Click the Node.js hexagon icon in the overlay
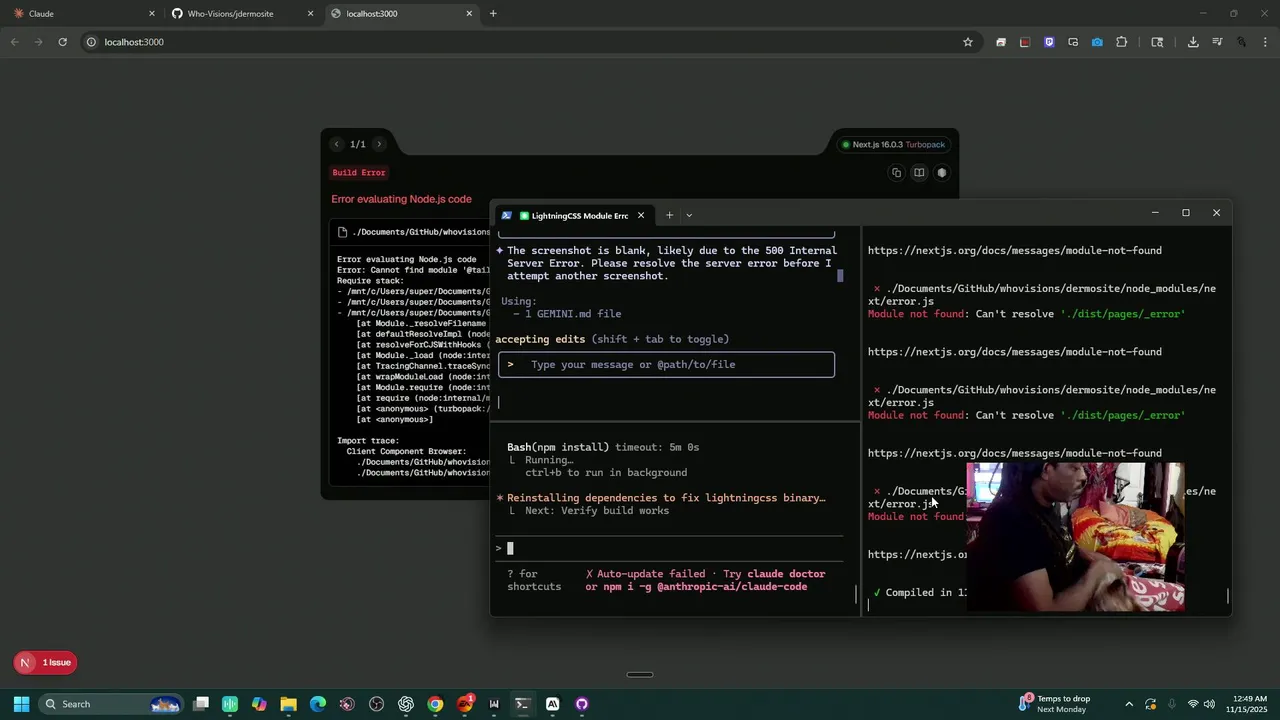This screenshot has height=720, width=1280. tap(942, 173)
